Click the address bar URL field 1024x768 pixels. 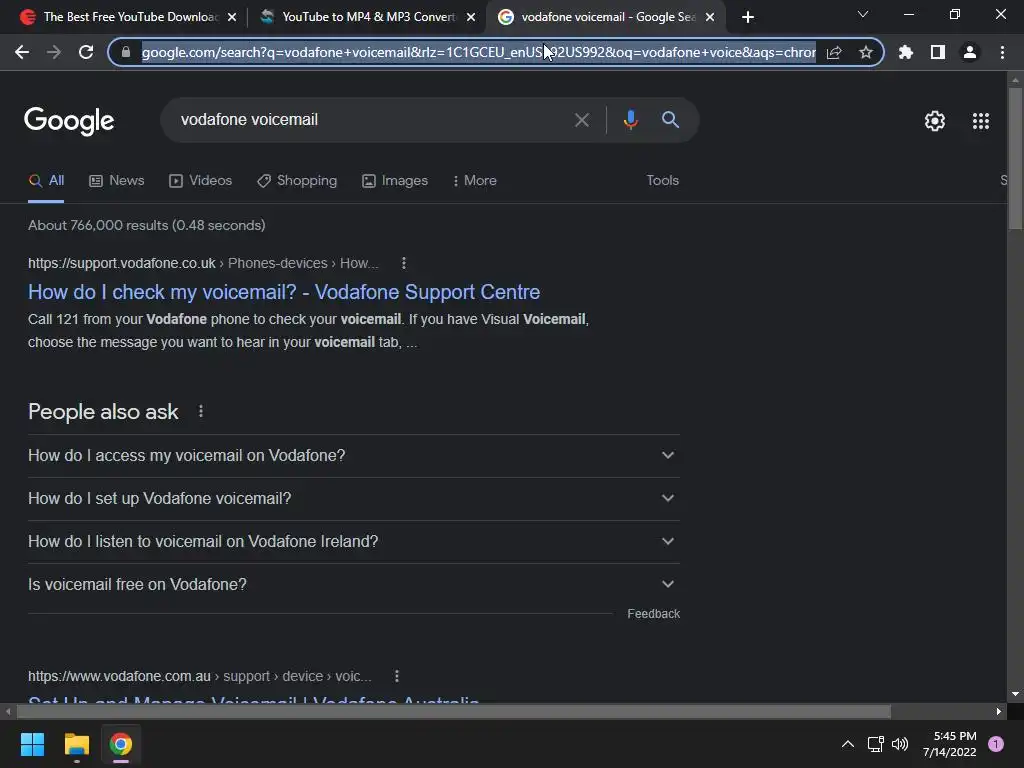pos(478,52)
